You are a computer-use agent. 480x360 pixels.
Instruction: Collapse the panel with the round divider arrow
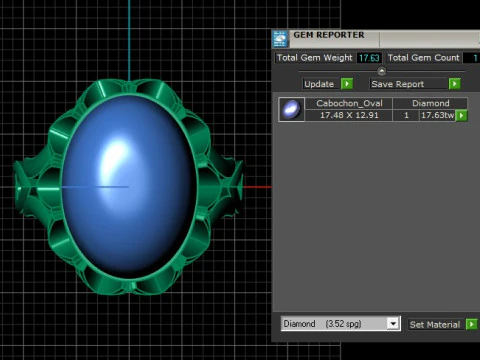click(x=382, y=71)
